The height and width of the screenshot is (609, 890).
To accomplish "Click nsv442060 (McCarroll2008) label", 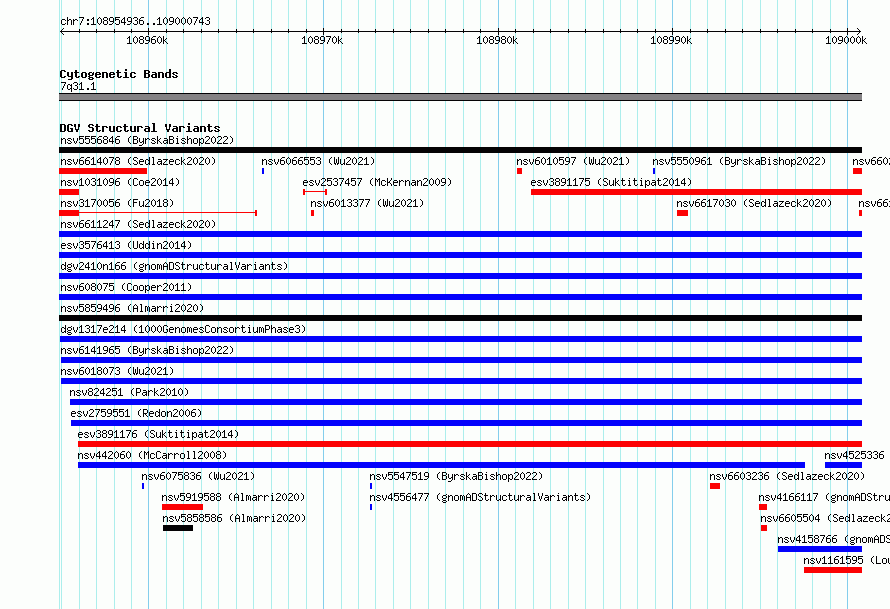I will [x=152, y=455].
